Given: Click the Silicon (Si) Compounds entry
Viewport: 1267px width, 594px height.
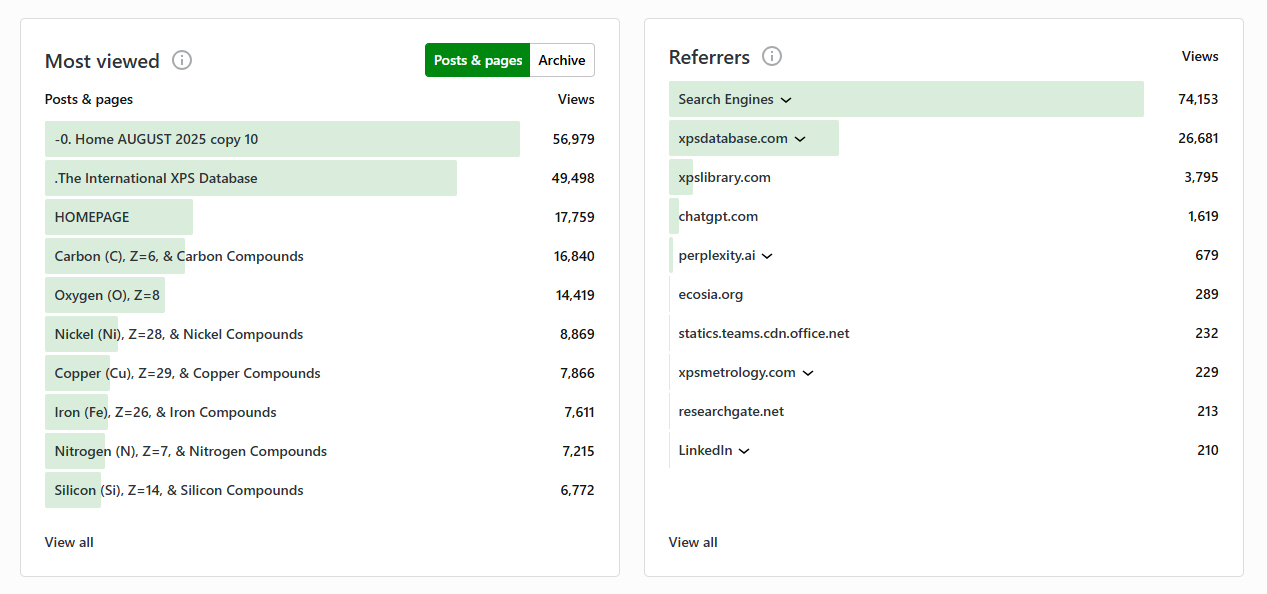Looking at the screenshot, I should coord(179,490).
